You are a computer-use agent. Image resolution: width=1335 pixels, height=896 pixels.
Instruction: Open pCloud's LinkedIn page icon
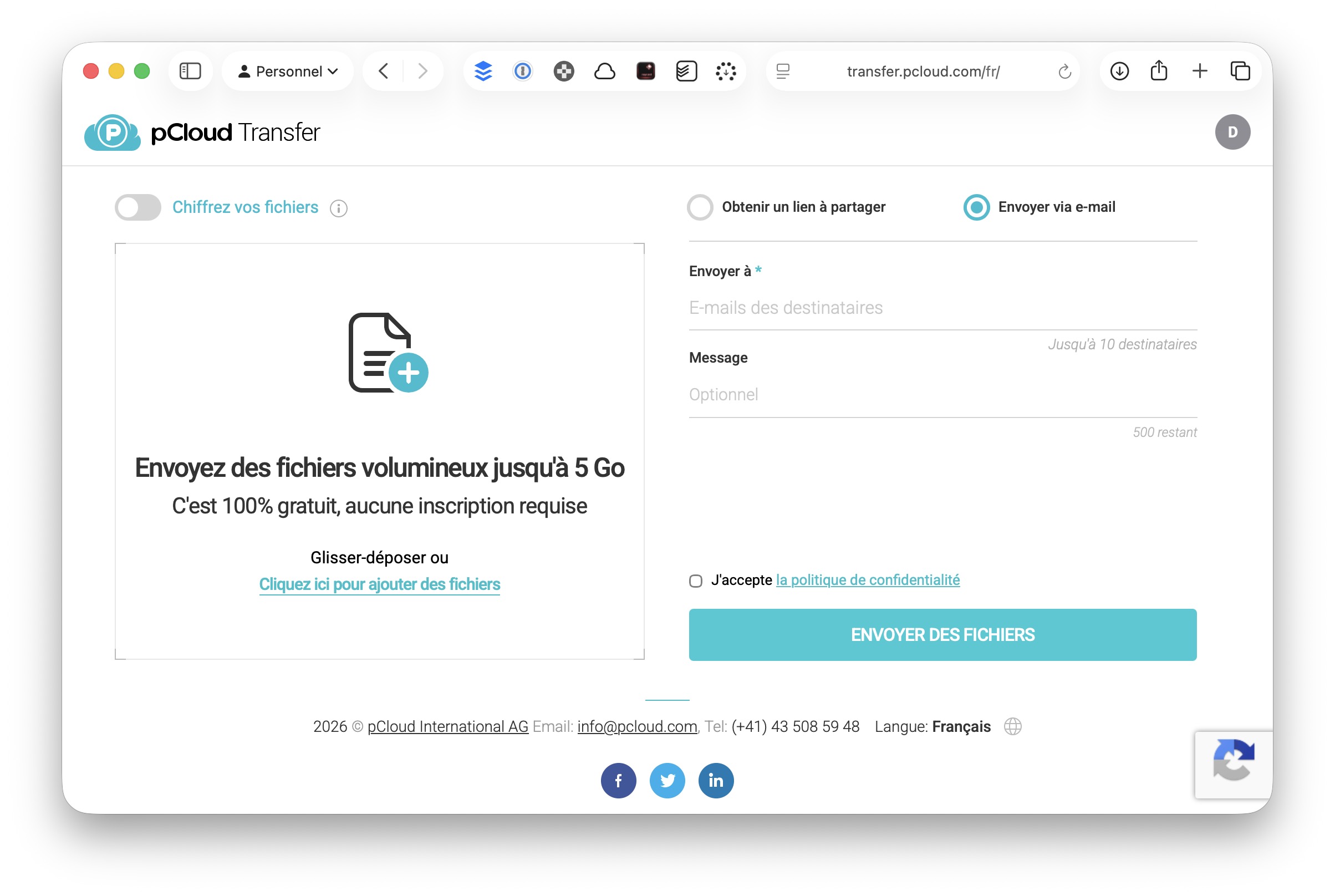[x=715, y=781]
